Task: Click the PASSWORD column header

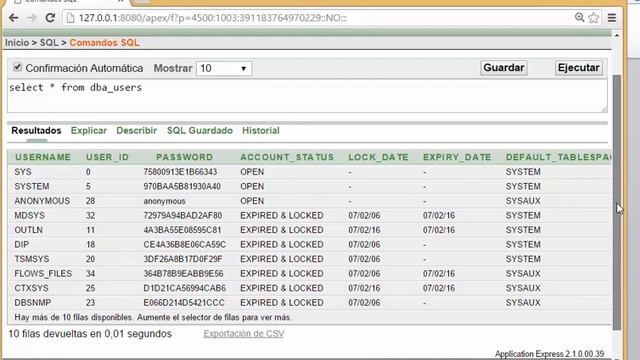Action: pyautogui.click(x=184, y=157)
